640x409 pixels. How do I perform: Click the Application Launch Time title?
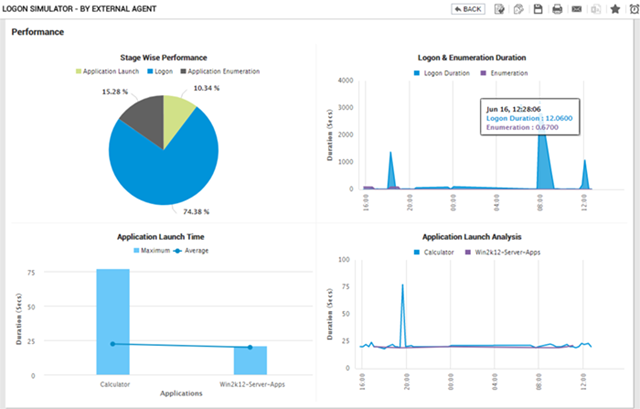(x=161, y=237)
